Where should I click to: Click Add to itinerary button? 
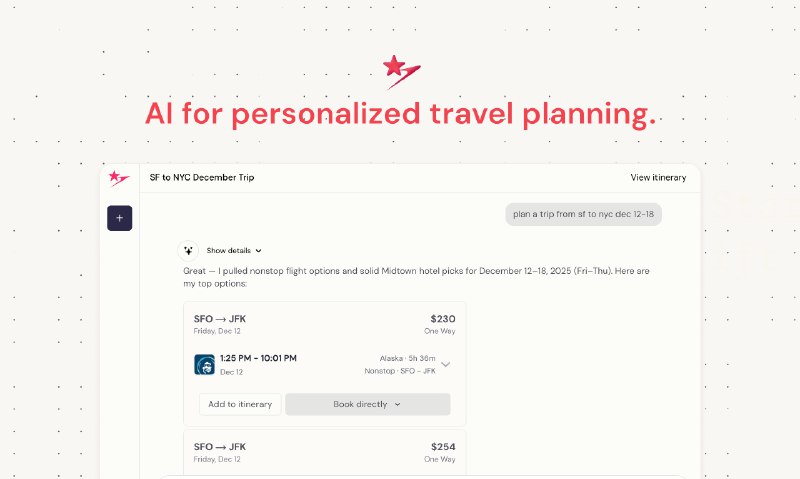pos(240,404)
